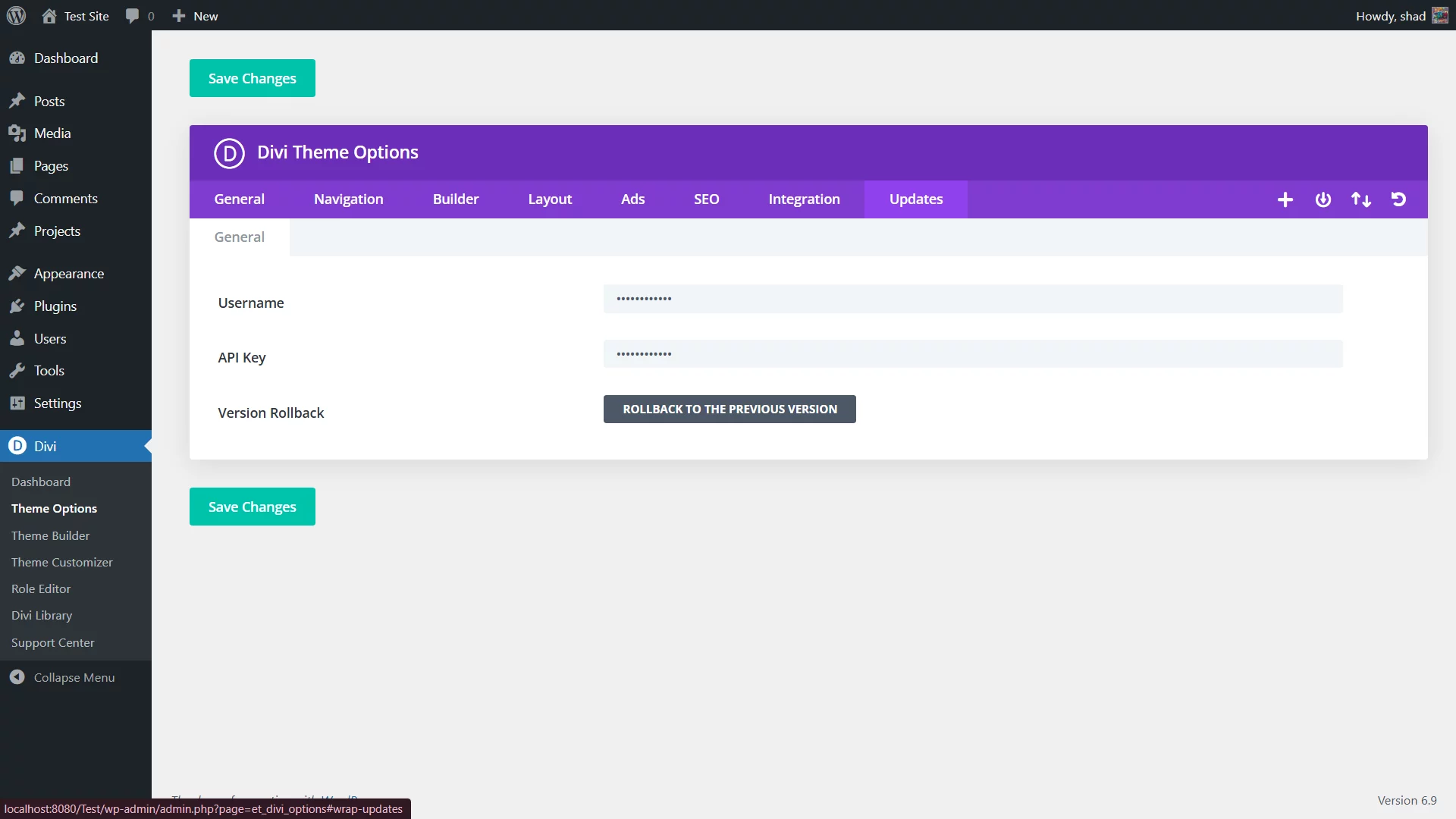Click the Plugins icon in the sidebar
Image resolution: width=1456 pixels, height=819 pixels.
click(x=17, y=306)
